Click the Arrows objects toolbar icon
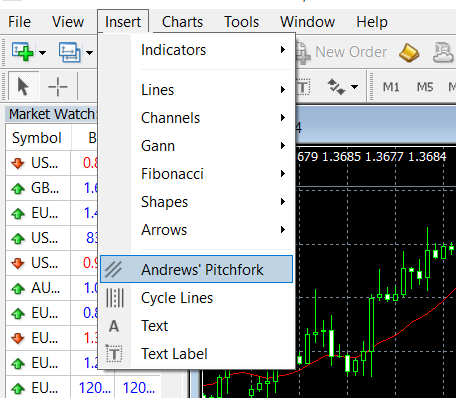Screen dimensions: 456x398 (x=336, y=87)
